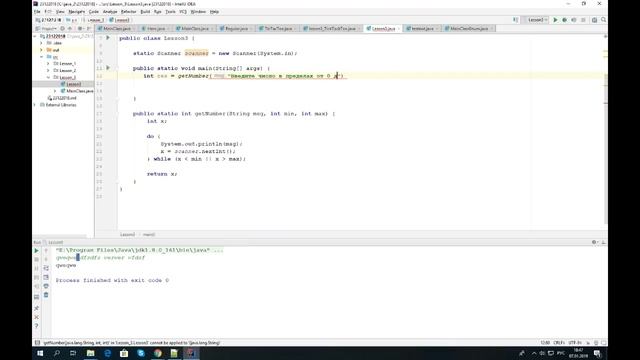Click the yellow warning marker on the error stripe
The height and width of the screenshot is (360, 640).
(605, 52)
